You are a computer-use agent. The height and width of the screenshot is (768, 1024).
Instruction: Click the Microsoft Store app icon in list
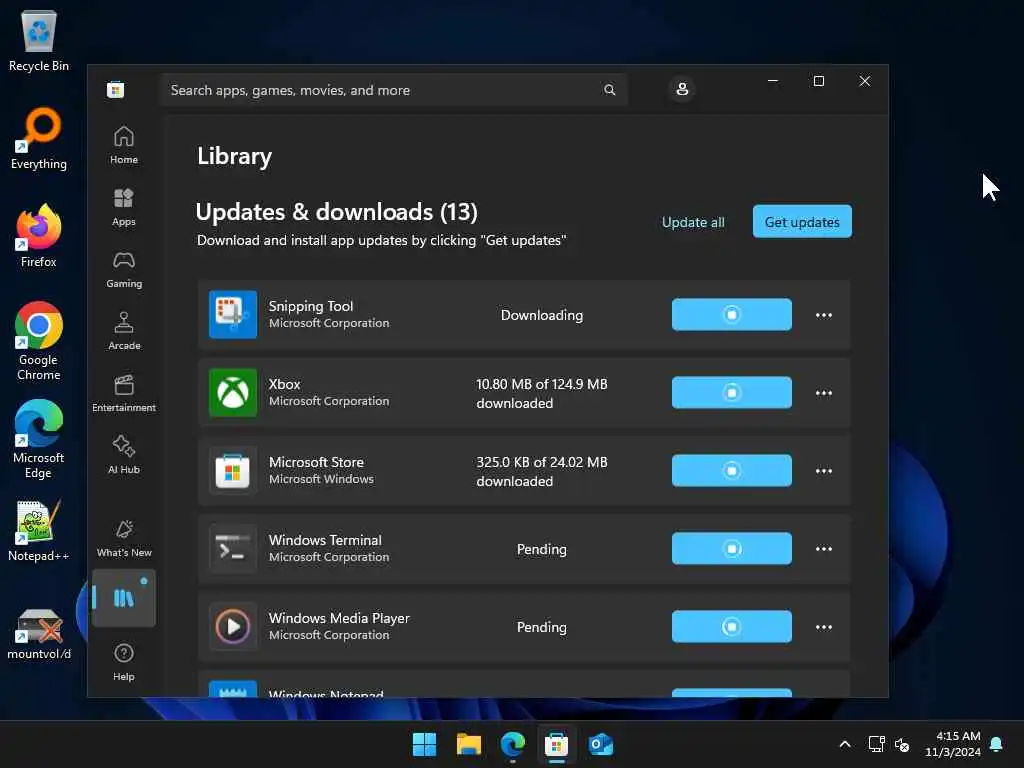pyautogui.click(x=233, y=470)
